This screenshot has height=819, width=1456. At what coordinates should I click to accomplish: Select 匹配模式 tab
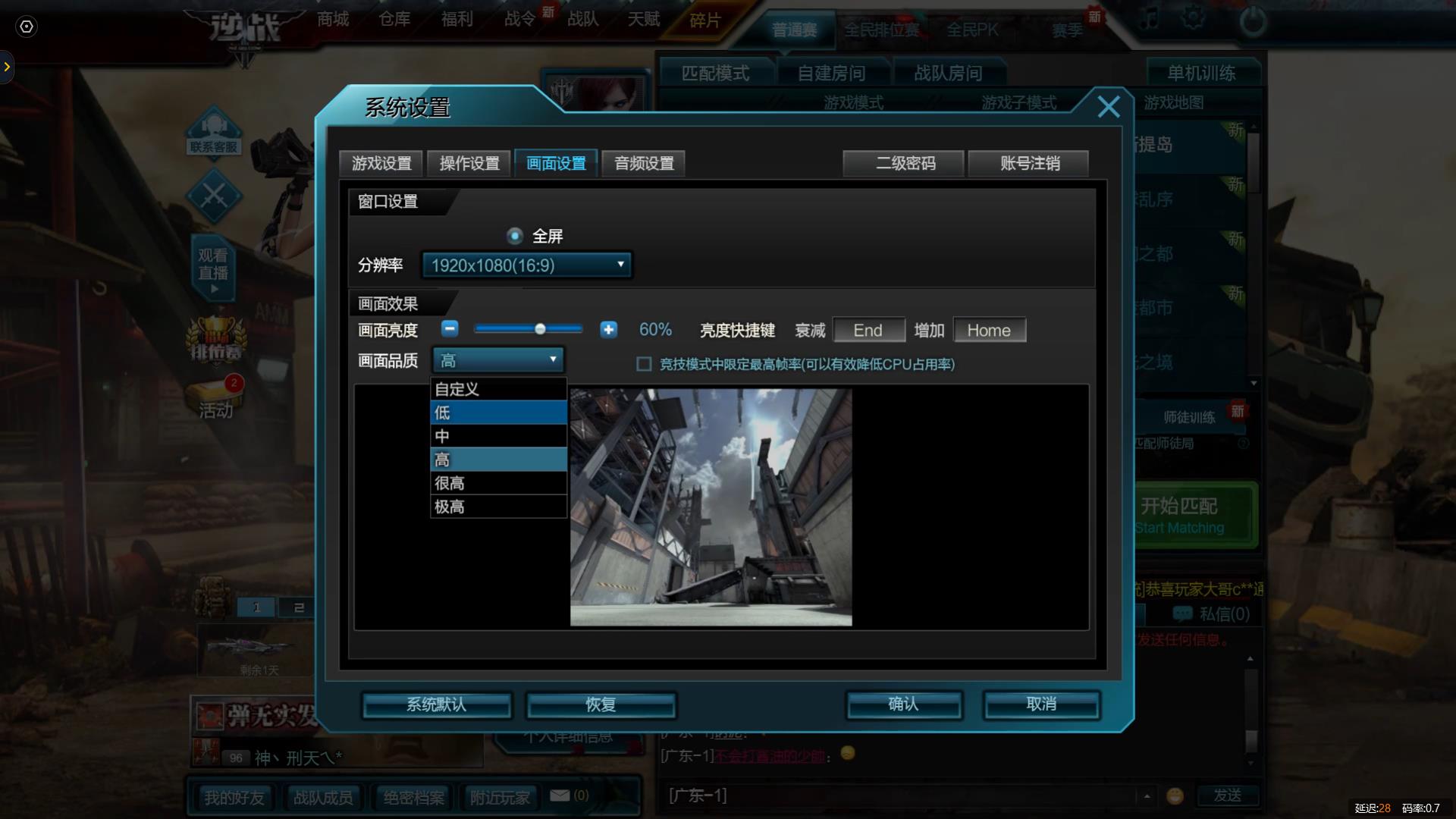(x=715, y=73)
